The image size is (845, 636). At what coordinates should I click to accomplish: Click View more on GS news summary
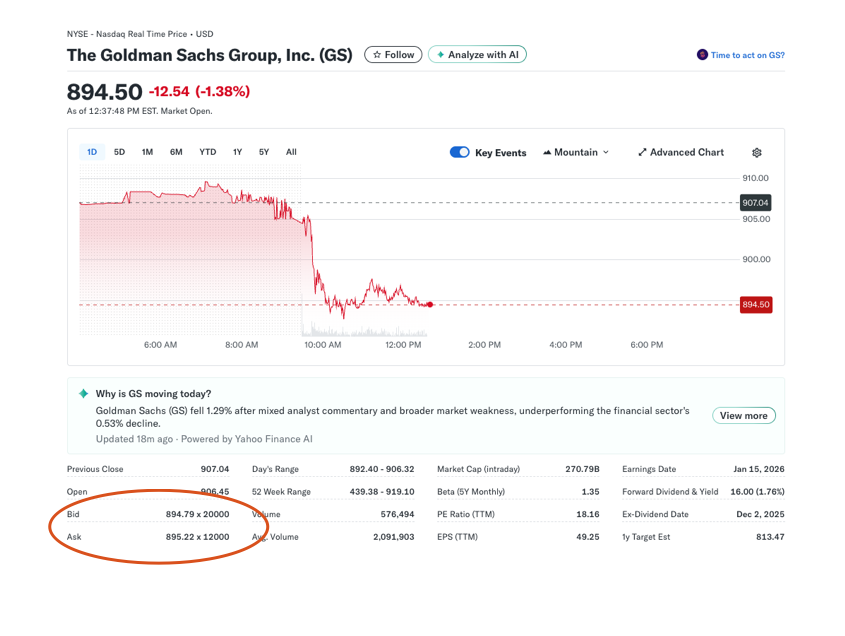[x=743, y=416]
